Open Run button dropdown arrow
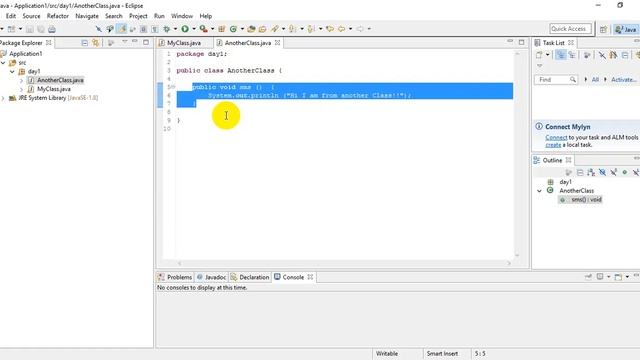The height and width of the screenshot is (360, 640). coord(194,29)
